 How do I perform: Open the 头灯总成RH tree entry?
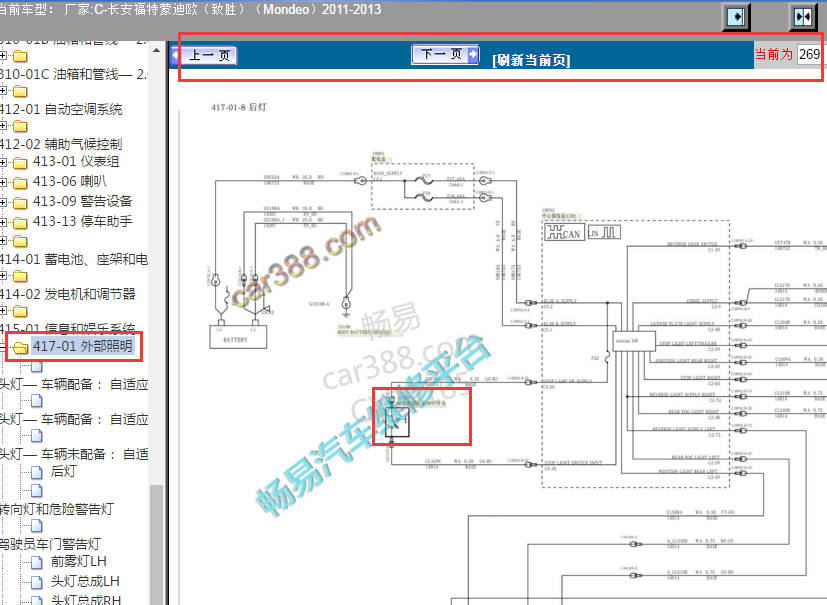click(86, 600)
